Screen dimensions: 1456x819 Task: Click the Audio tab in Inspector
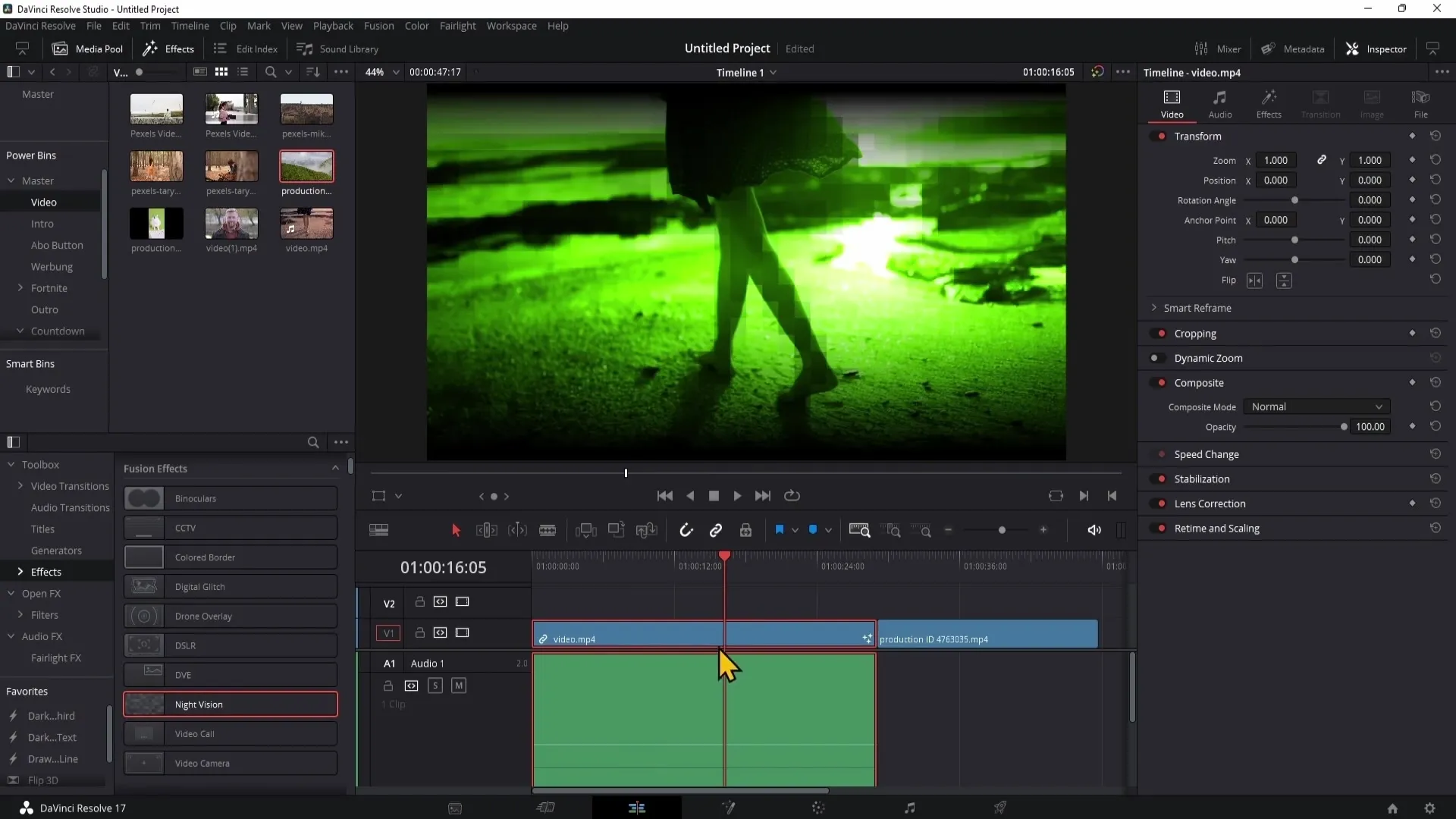1221,103
